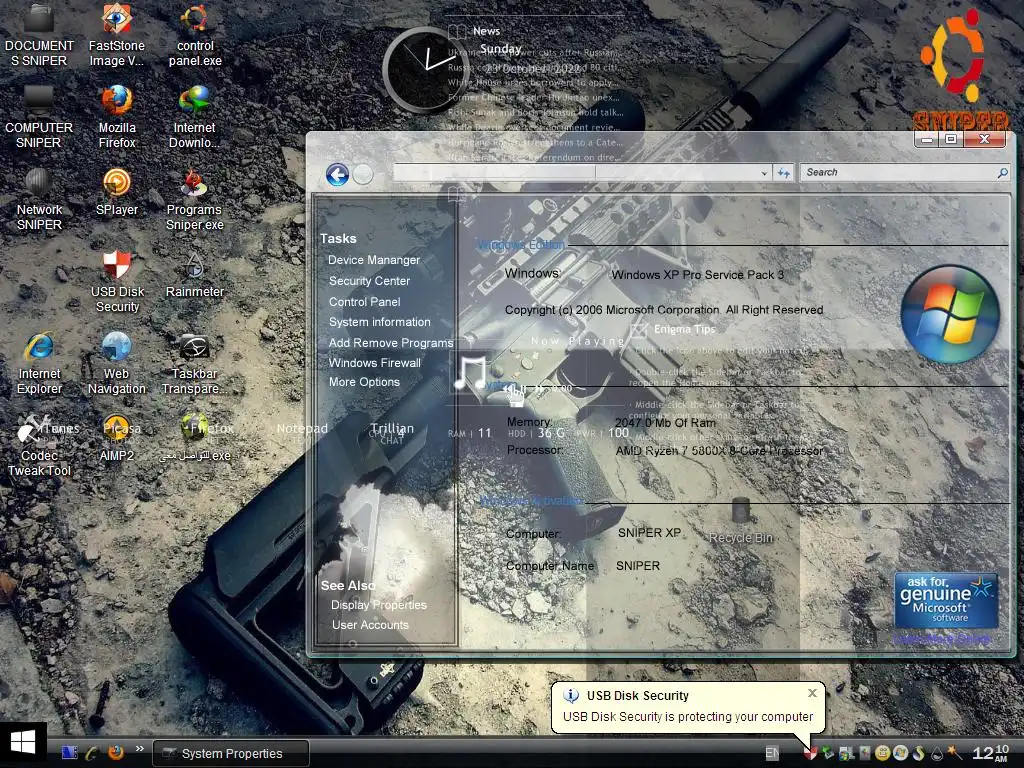Open Rainmeter desktop icon

(195, 274)
